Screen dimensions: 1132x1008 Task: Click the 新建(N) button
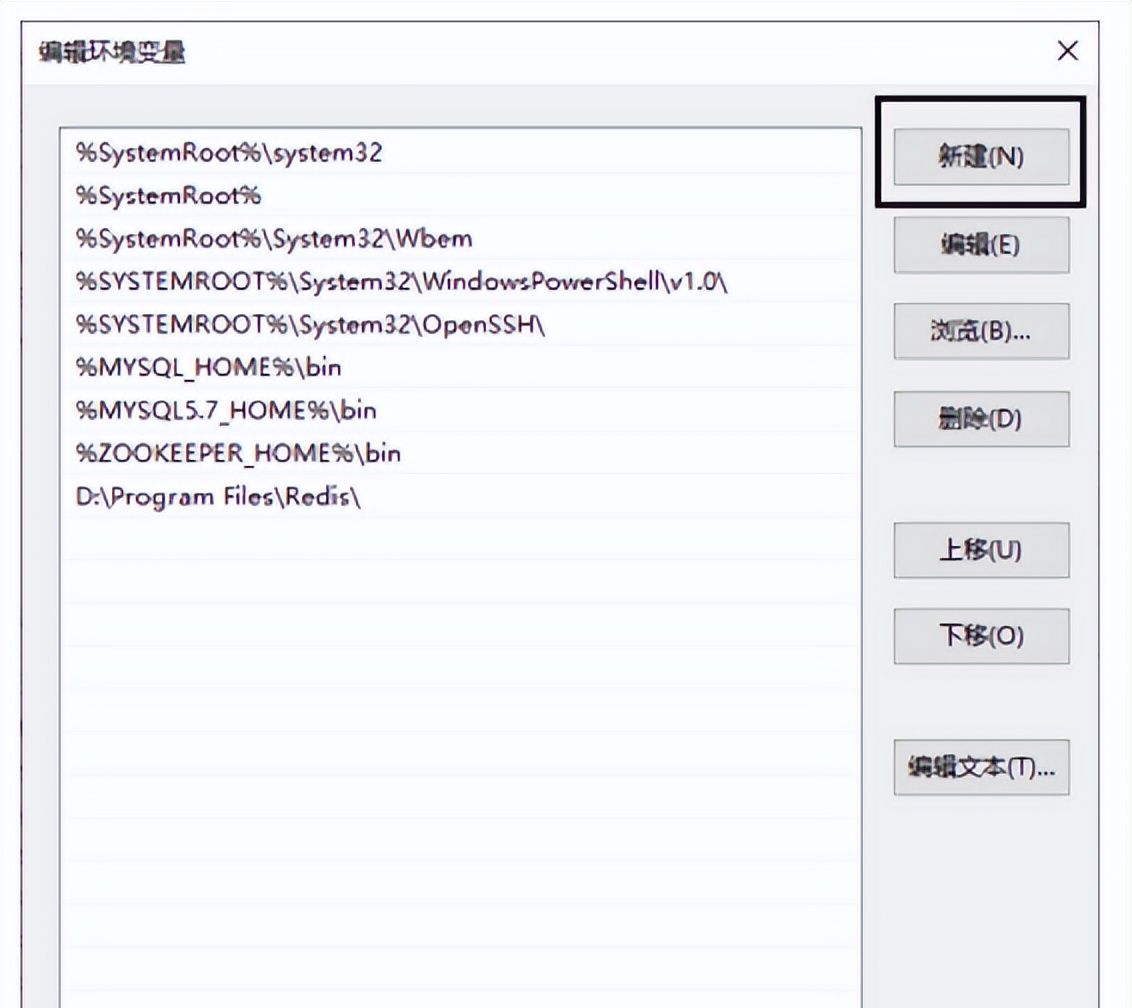[981, 157]
